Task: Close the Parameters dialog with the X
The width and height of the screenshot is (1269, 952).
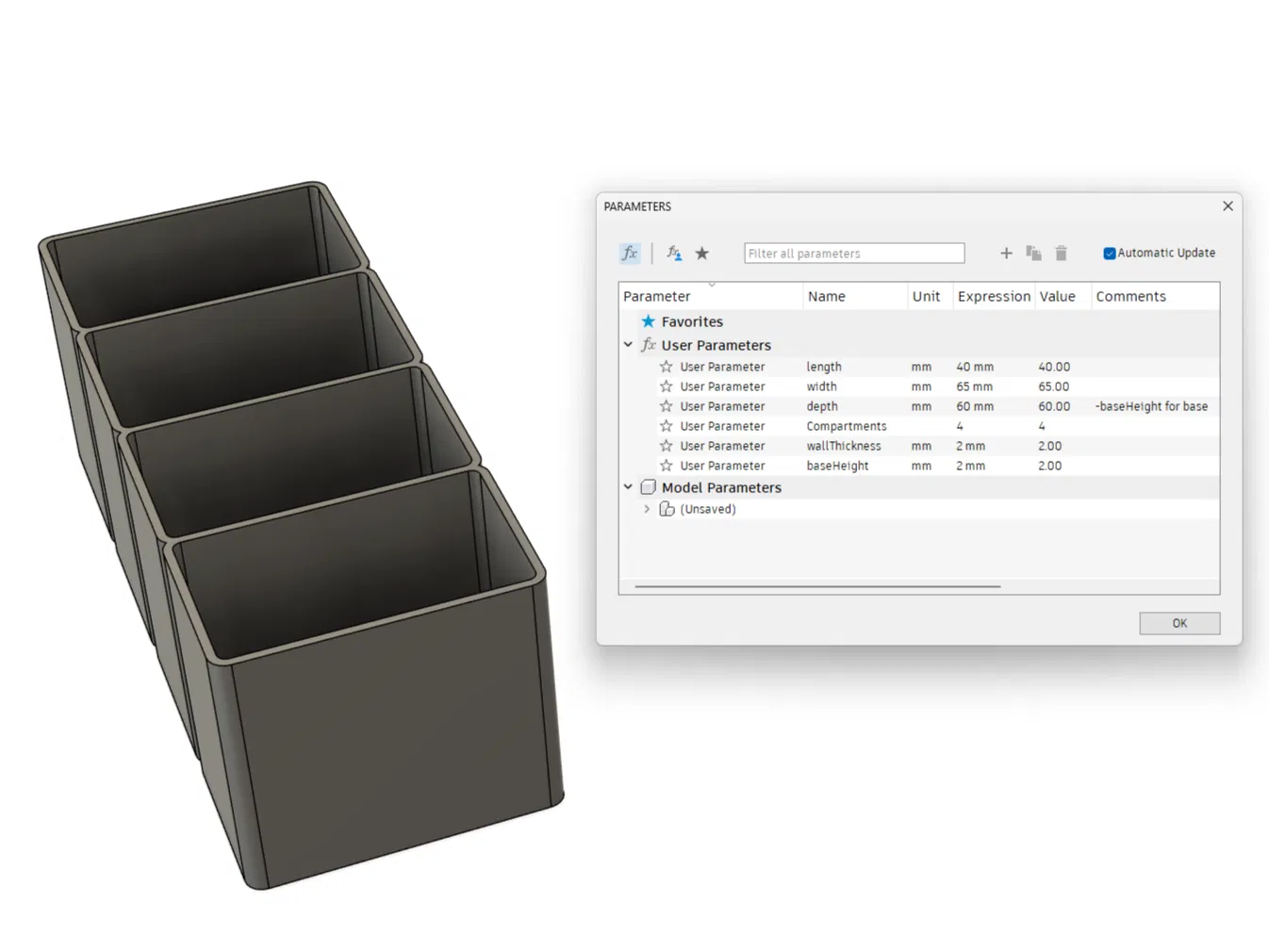Action: (1228, 205)
